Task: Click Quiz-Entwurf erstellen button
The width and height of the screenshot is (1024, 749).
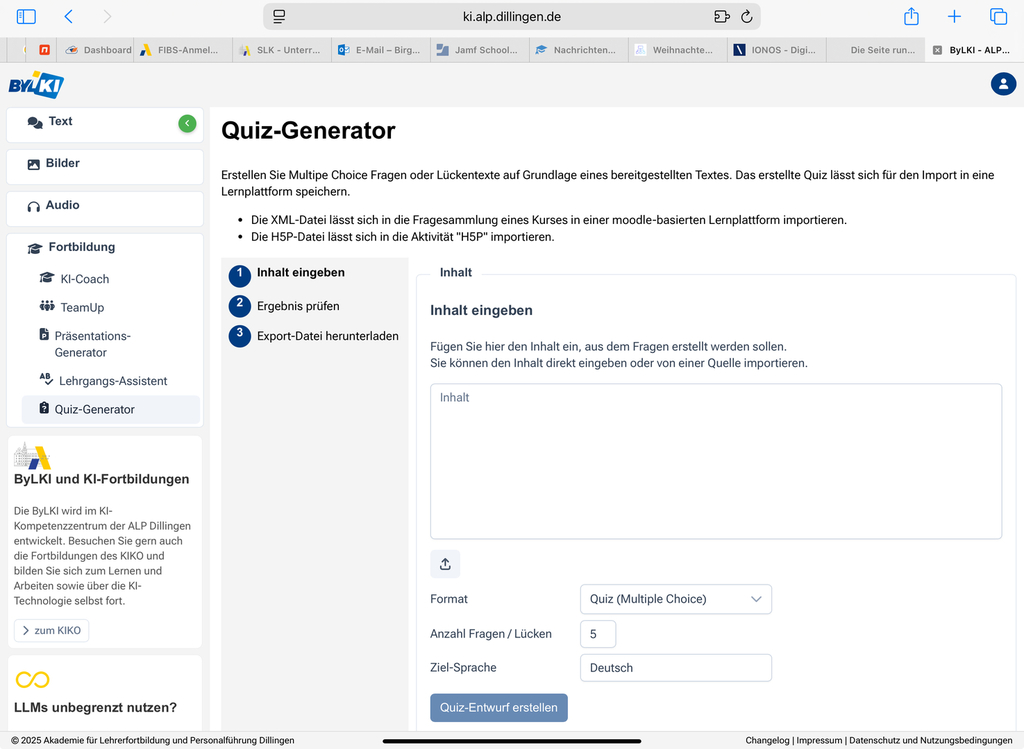Action: click(x=499, y=707)
